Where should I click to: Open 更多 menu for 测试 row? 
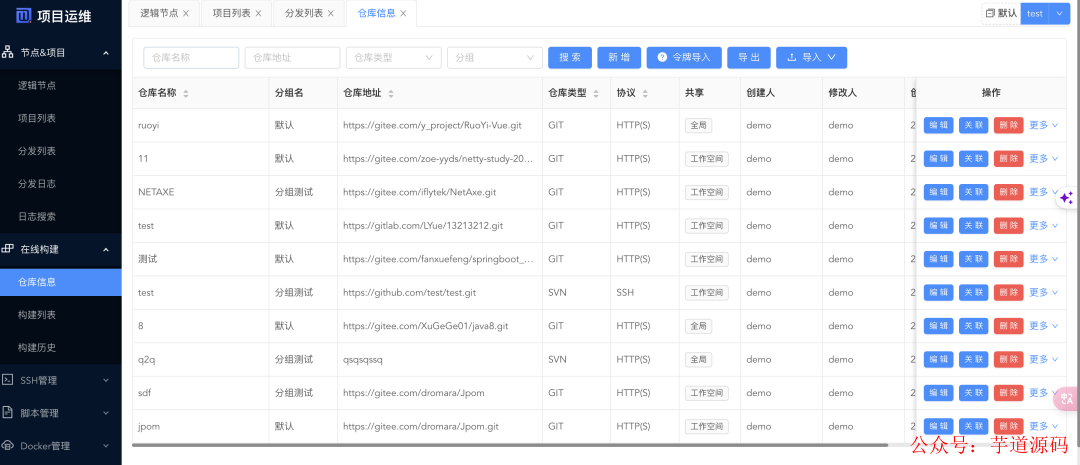1043,258
